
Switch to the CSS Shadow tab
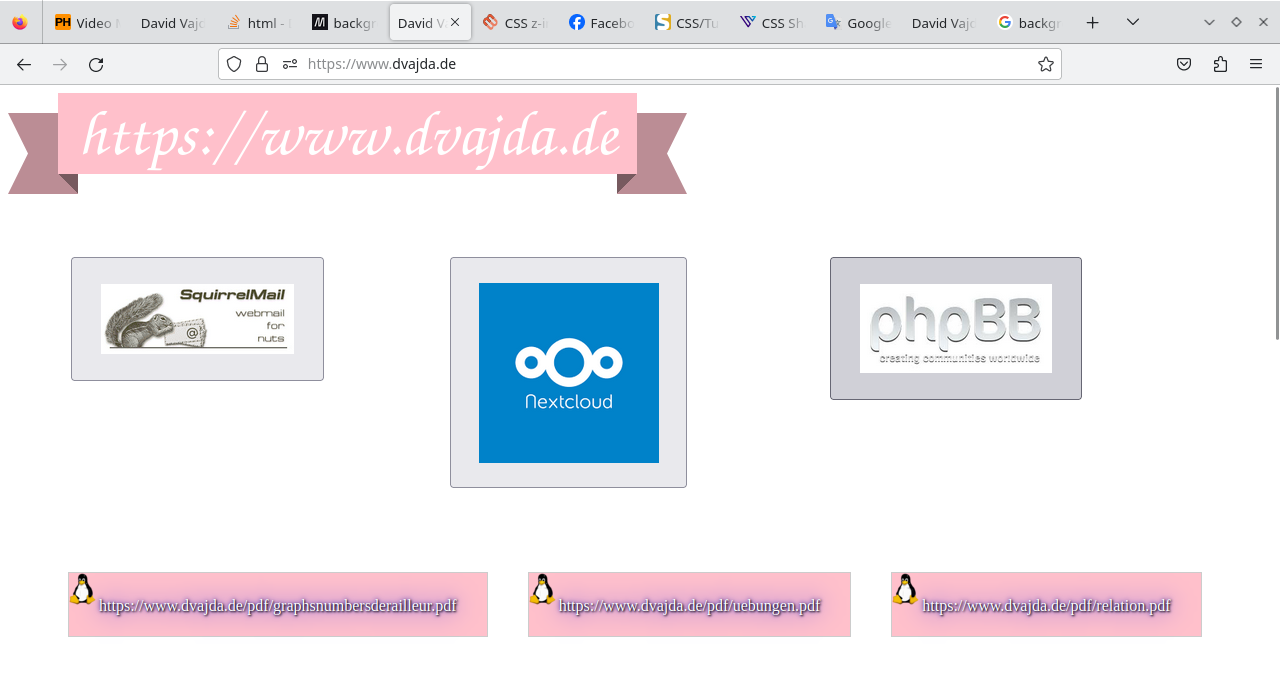click(x=772, y=22)
